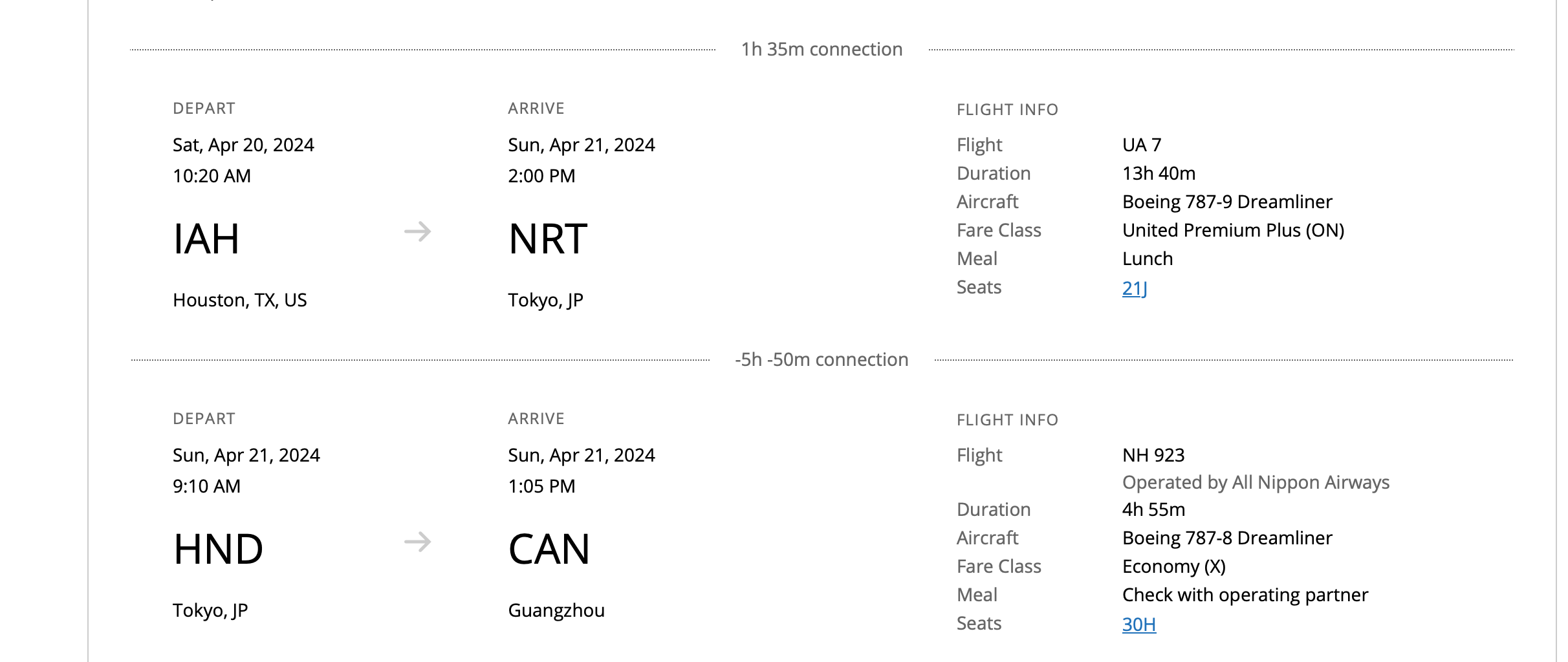Click United Premium Plus (ON) fare class
The height and width of the screenshot is (662, 1568).
pos(1233,230)
